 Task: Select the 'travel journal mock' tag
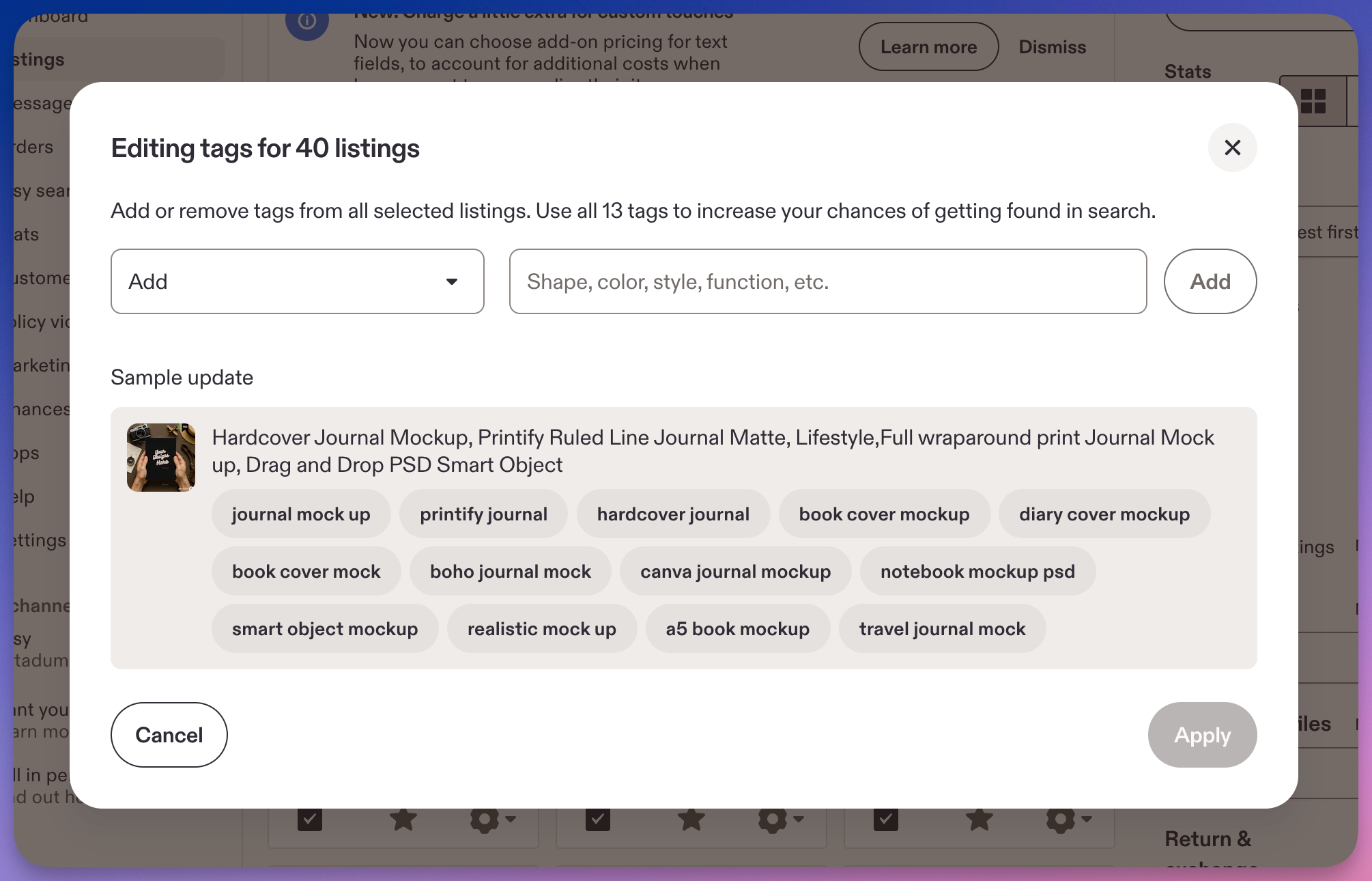point(942,628)
